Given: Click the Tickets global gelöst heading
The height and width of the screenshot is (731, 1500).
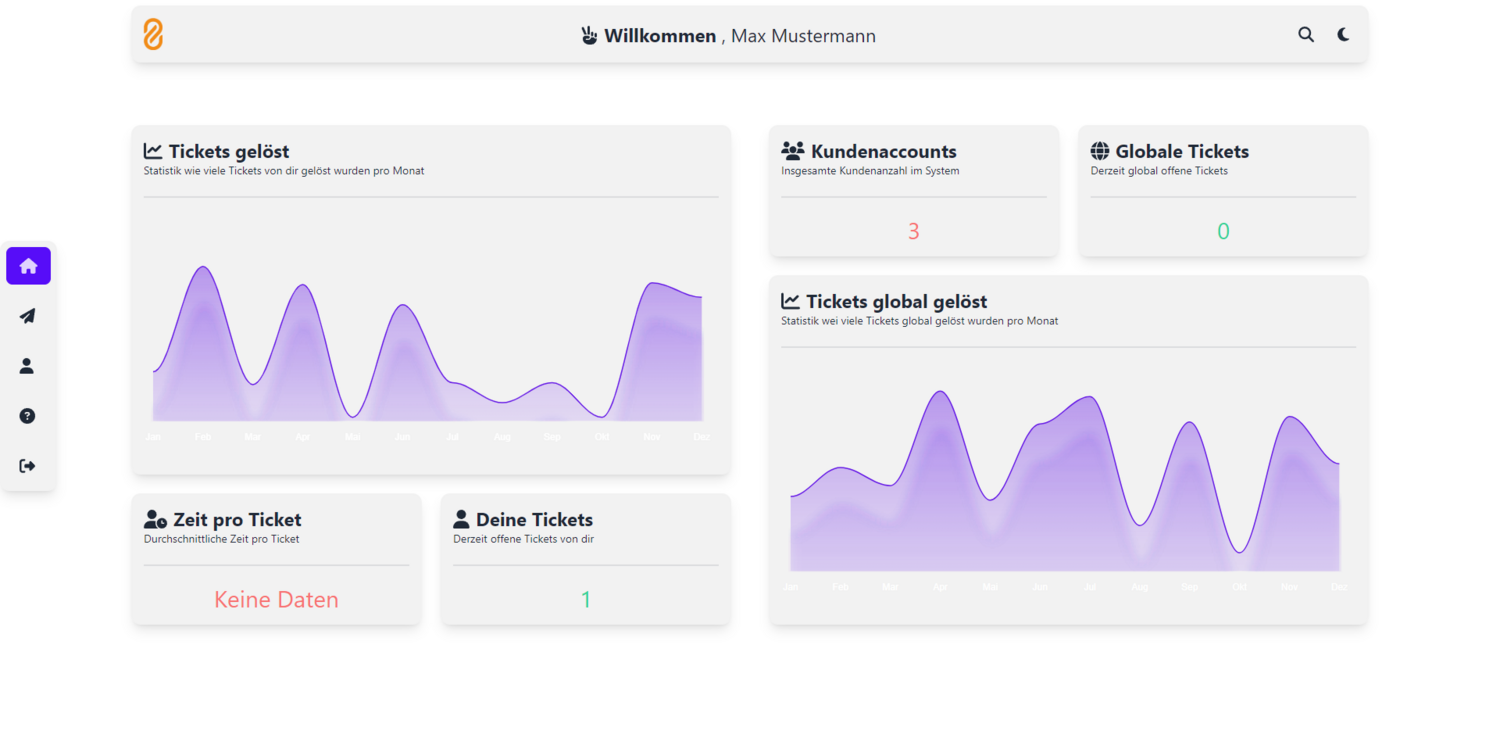Looking at the screenshot, I should tap(897, 301).
